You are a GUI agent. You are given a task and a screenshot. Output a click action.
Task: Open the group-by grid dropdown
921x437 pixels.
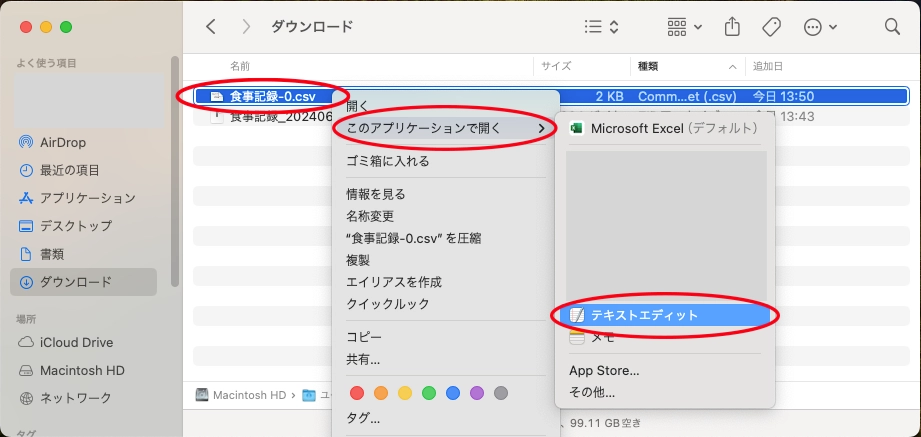pyautogui.click(x=684, y=26)
